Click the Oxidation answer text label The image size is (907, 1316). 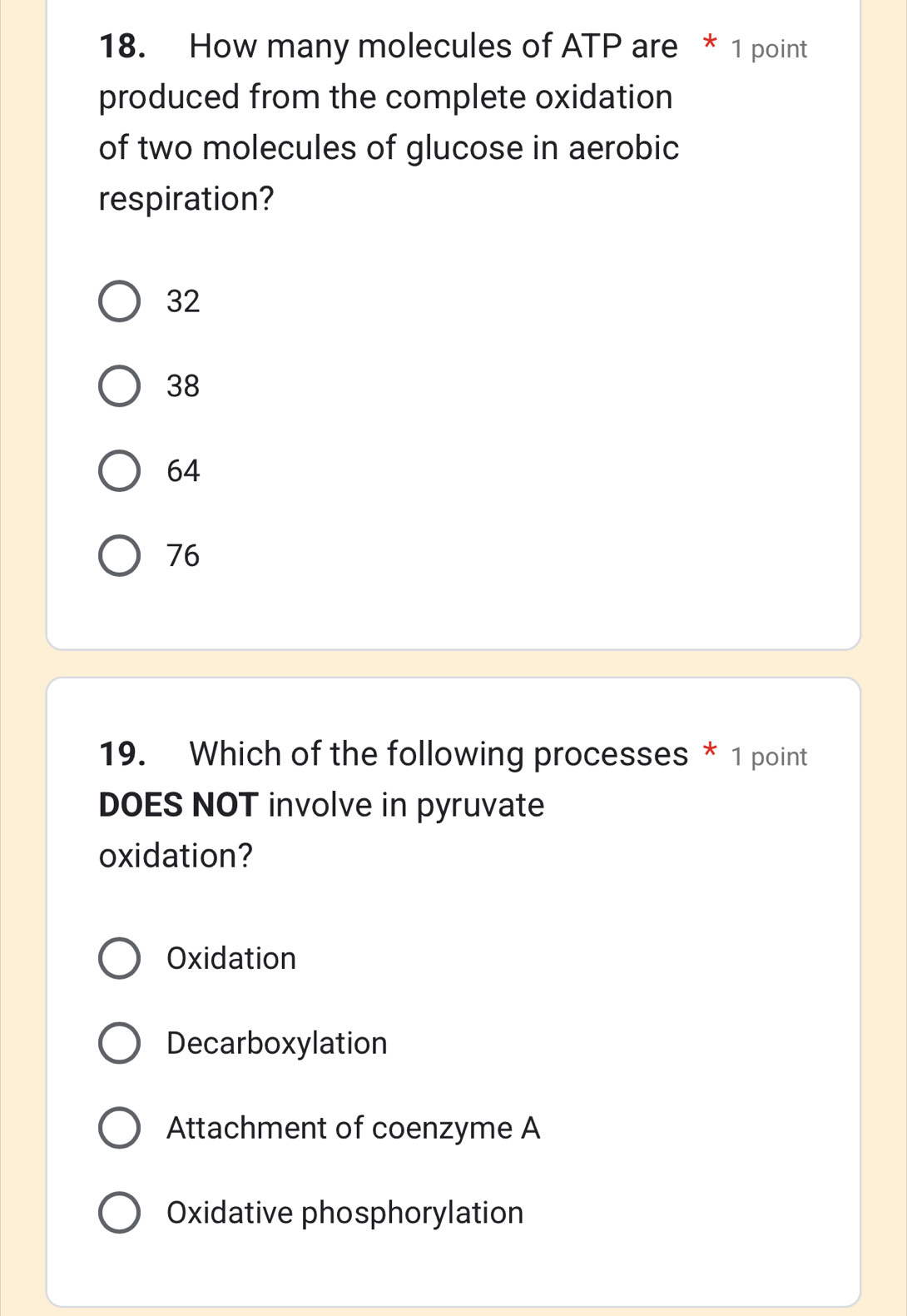click(230, 959)
